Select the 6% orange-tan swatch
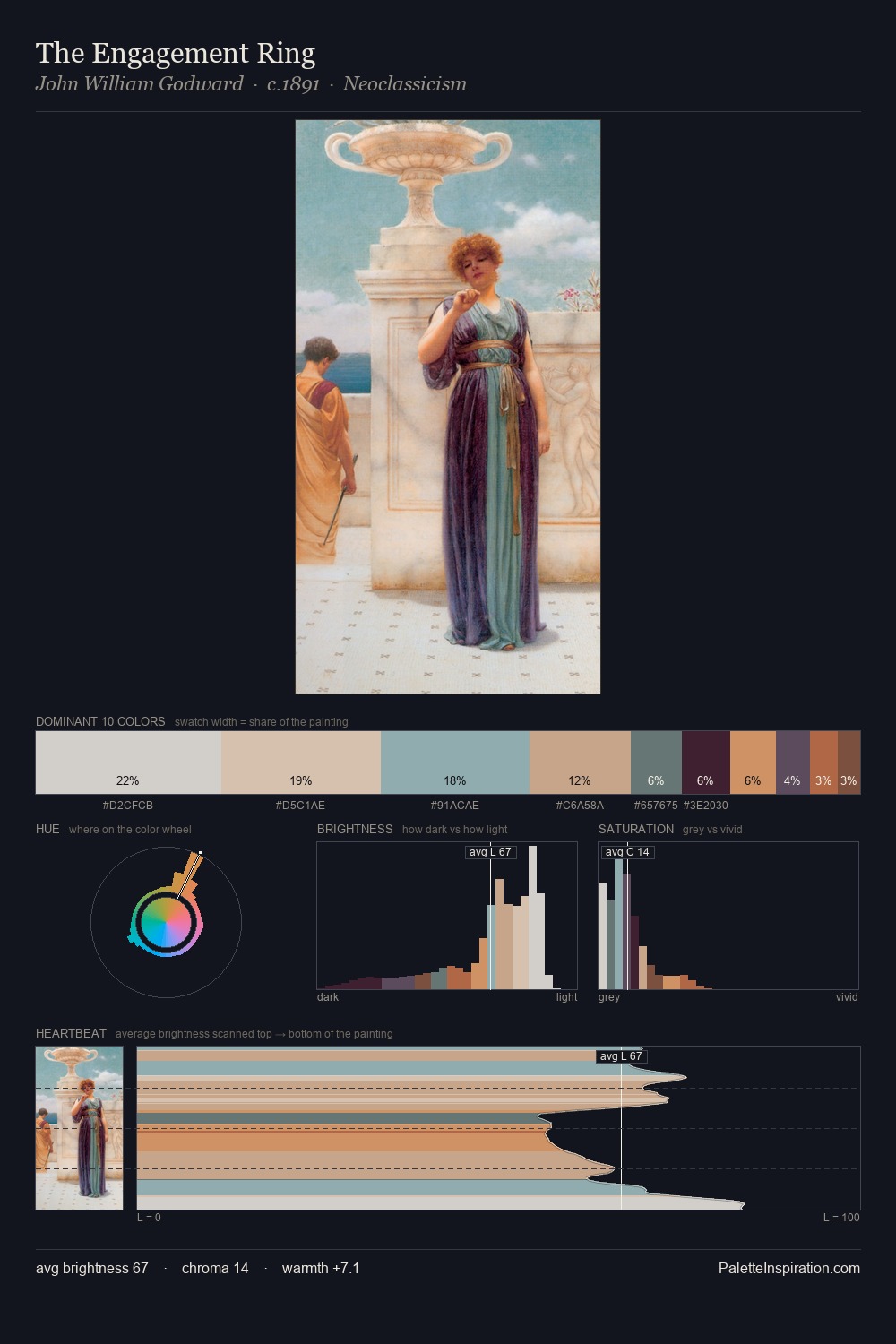This screenshot has width=896, height=1344. (x=753, y=762)
